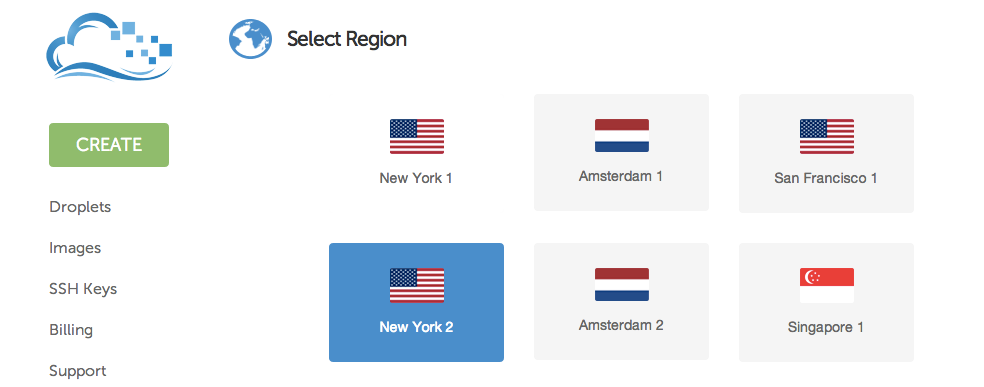Open Droplets in the sidebar

pos(80,207)
